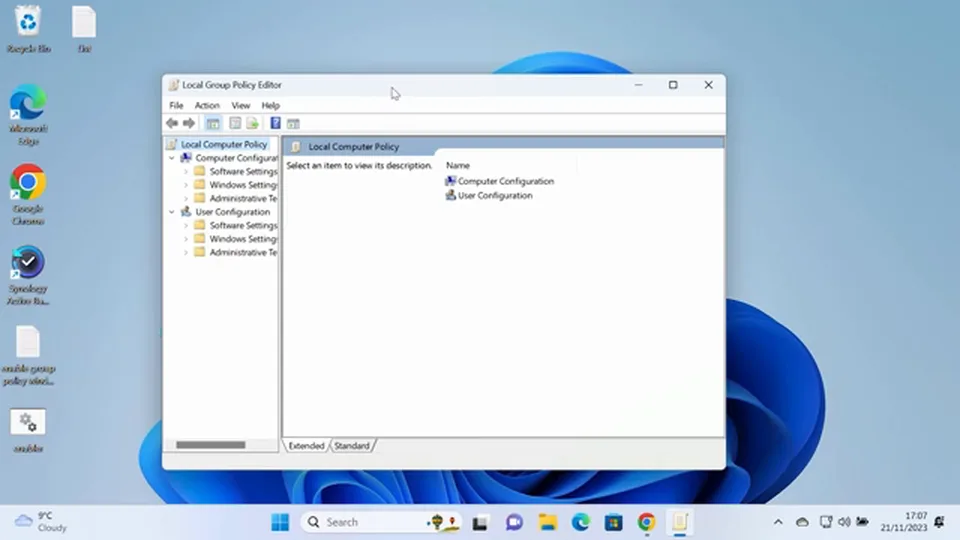
Task: Click the taskbar Search box
Action: coord(381,522)
